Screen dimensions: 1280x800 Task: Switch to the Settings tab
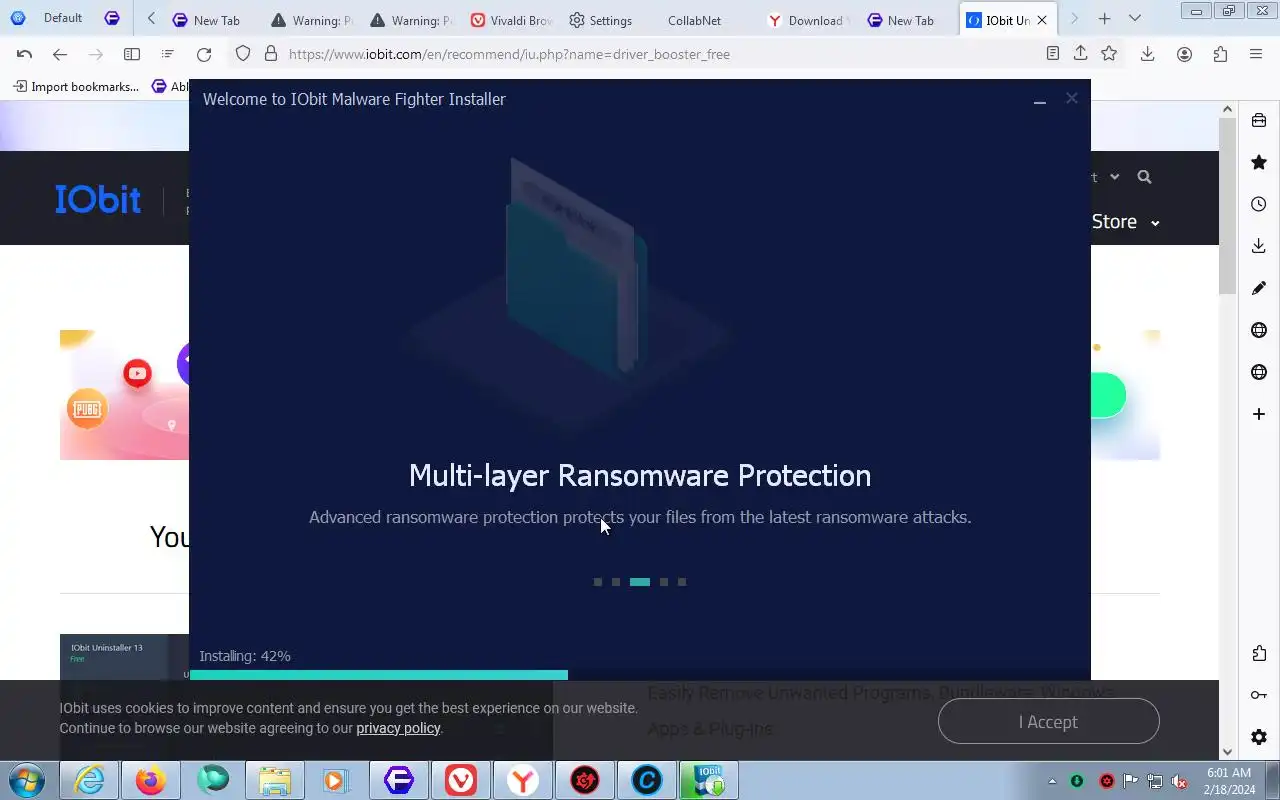point(601,20)
